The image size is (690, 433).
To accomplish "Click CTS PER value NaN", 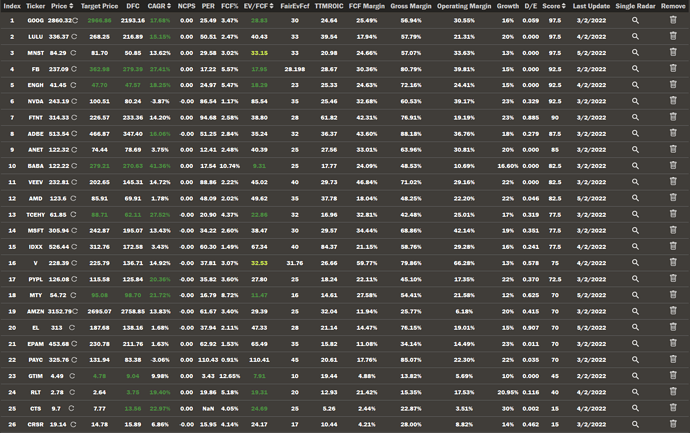I will [208, 408].
